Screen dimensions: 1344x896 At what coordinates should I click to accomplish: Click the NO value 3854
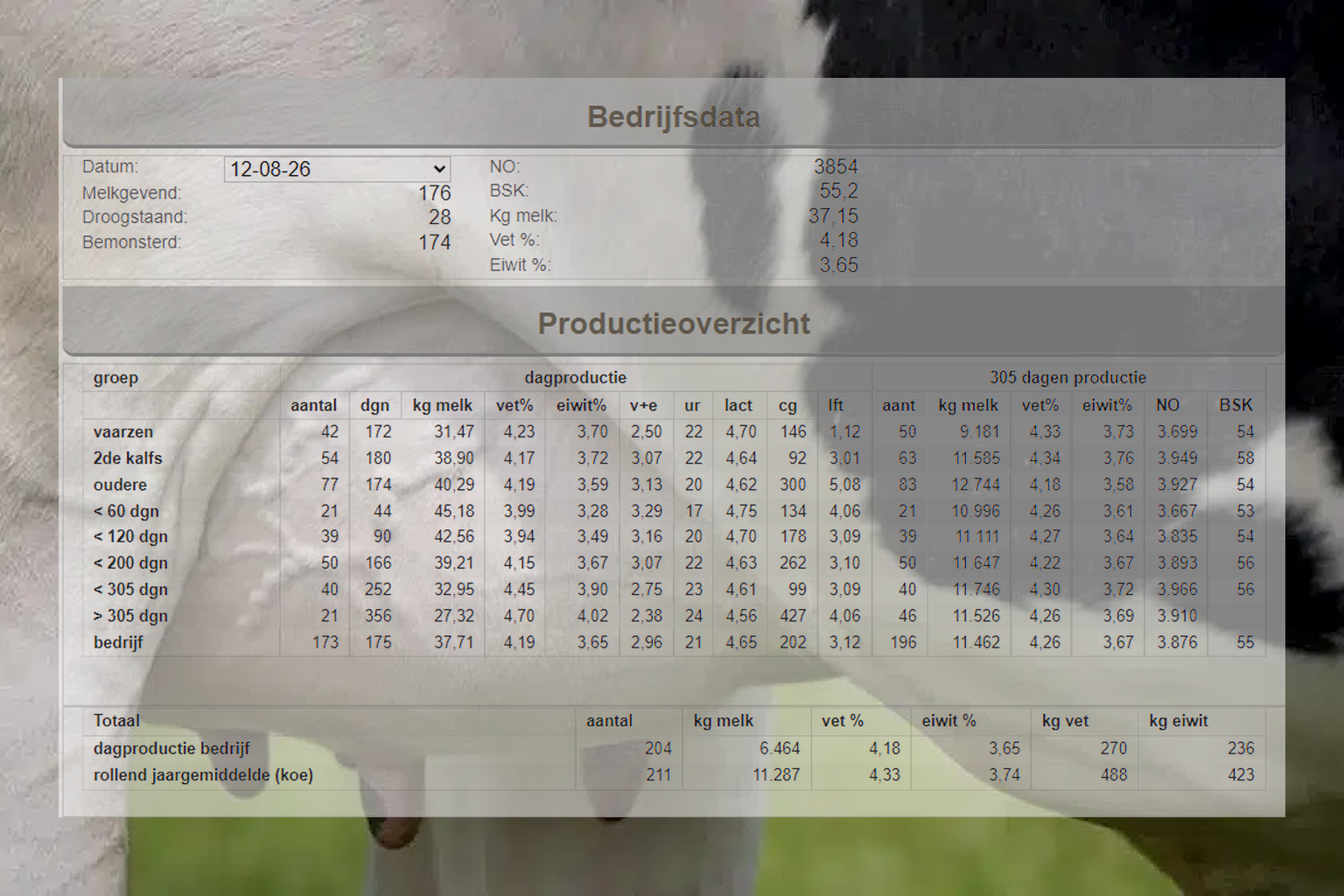coord(836,166)
